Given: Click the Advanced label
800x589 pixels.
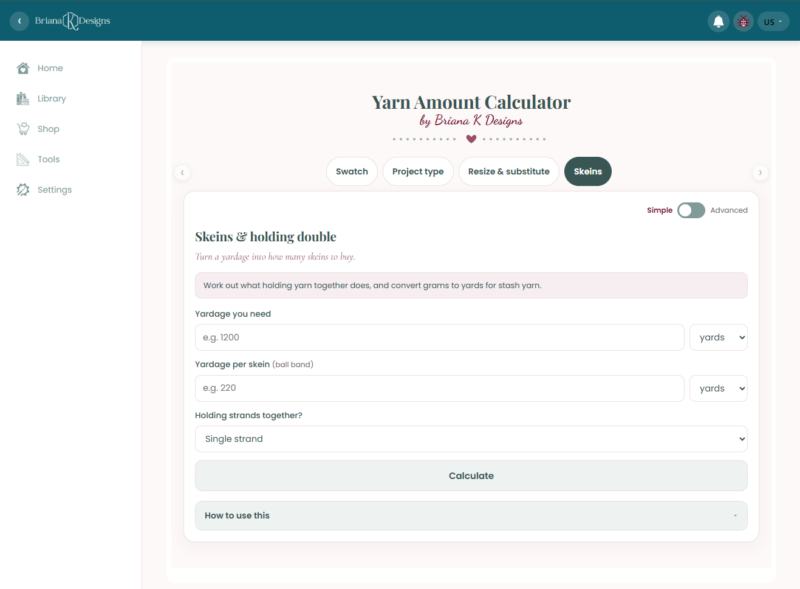Looking at the screenshot, I should coord(729,210).
